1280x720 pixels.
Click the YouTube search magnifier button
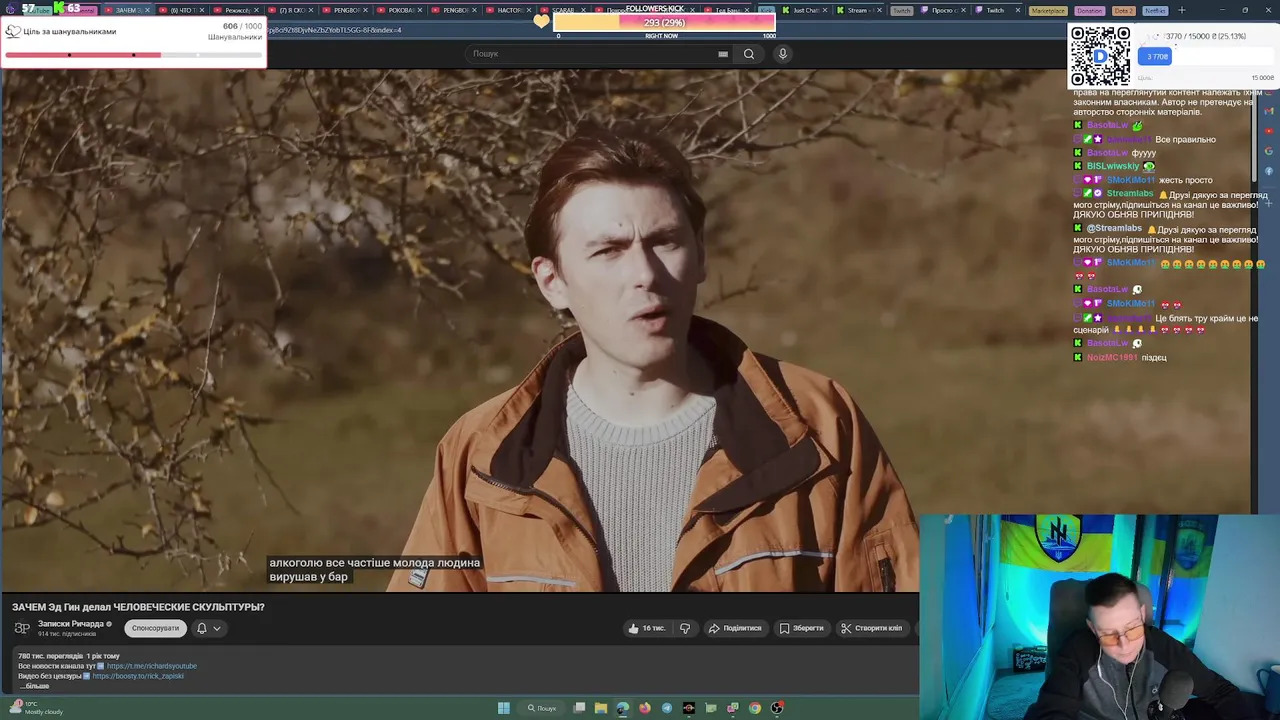[x=749, y=54]
